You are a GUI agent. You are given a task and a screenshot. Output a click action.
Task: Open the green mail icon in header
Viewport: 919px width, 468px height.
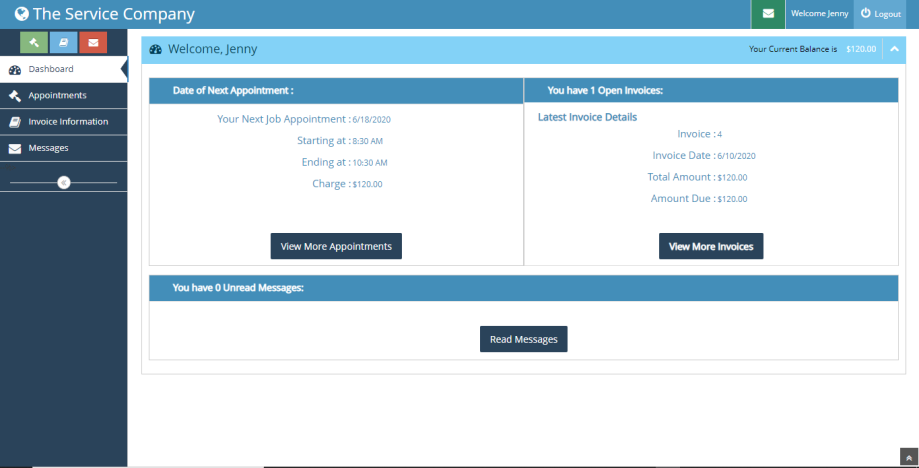click(x=767, y=14)
